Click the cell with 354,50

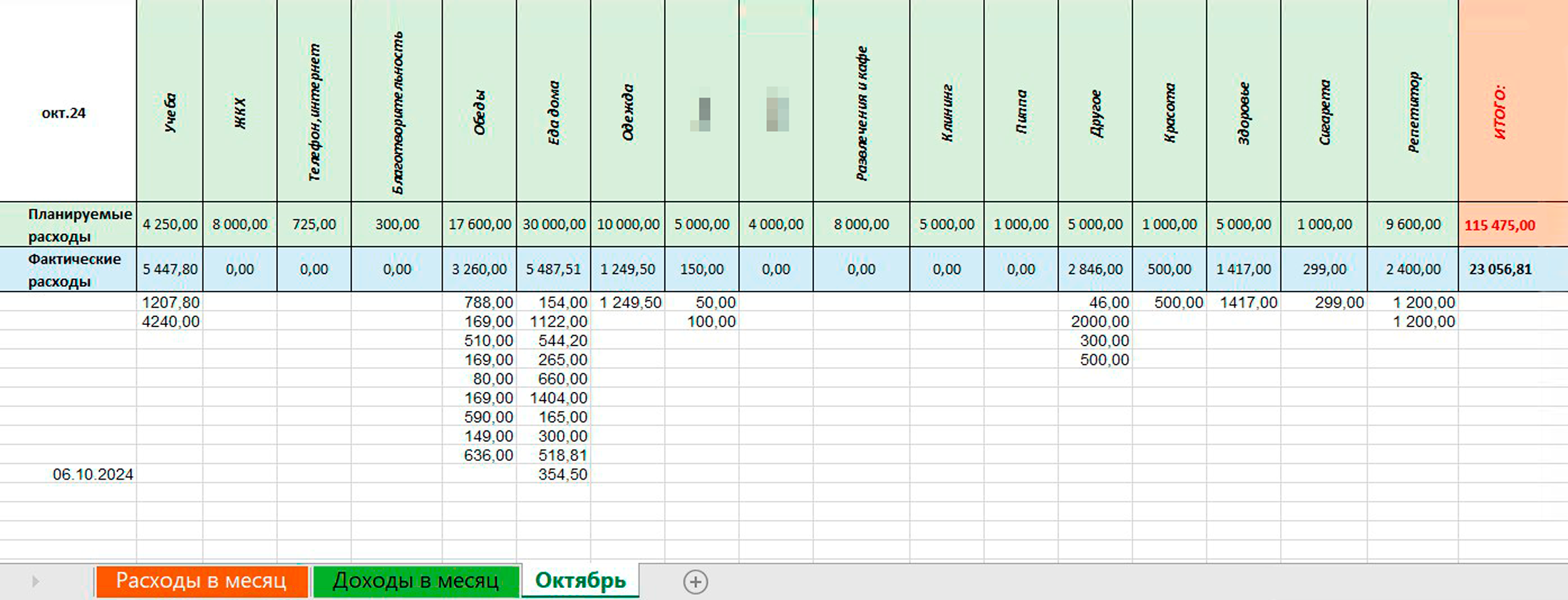pyautogui.click(x=553, y=474)
